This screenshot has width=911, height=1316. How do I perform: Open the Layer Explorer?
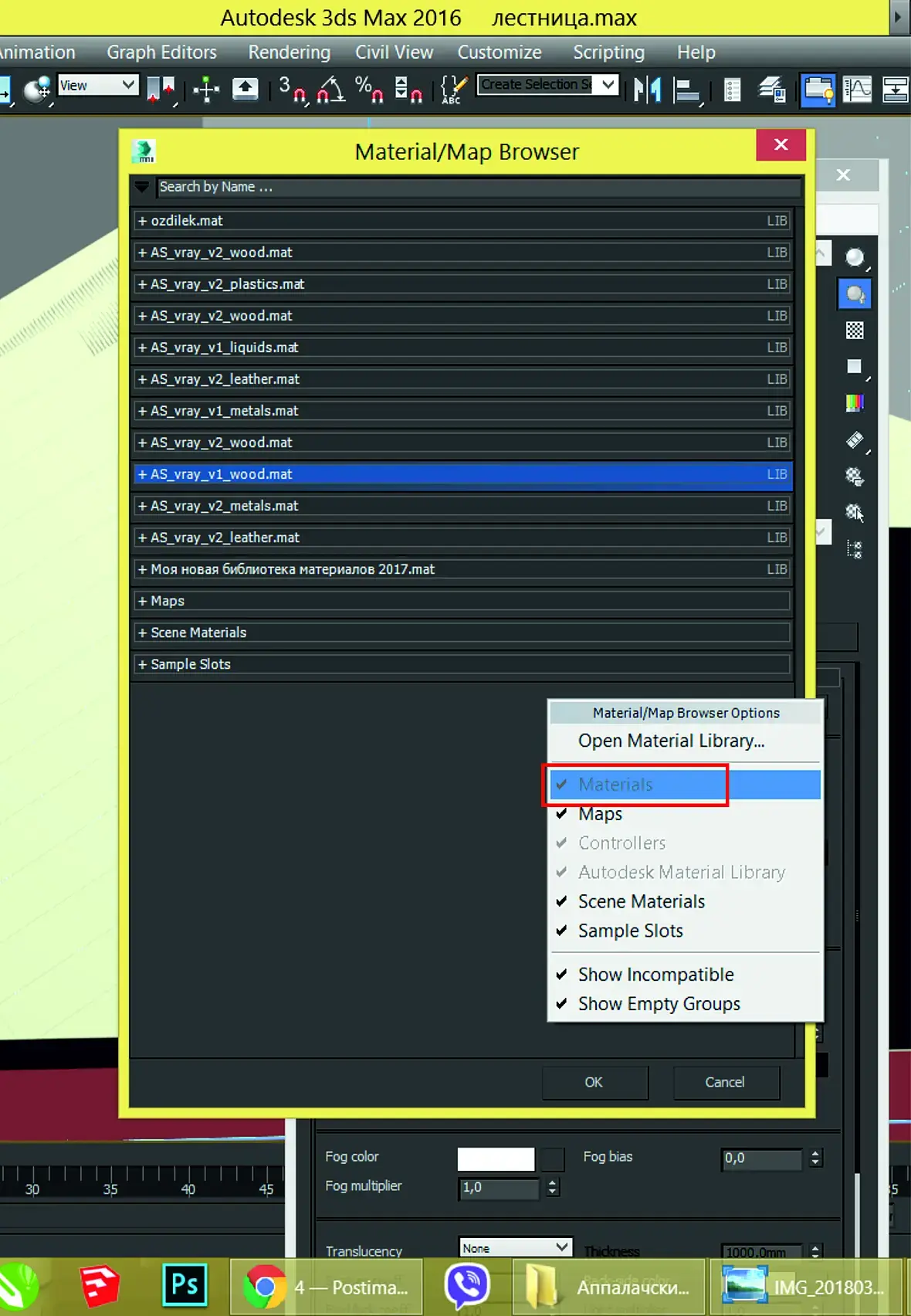[771, 90]
